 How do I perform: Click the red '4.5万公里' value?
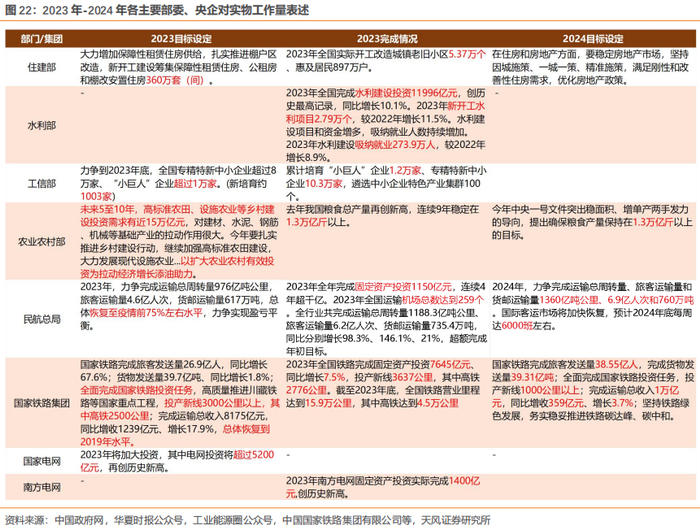click(438, 403)
